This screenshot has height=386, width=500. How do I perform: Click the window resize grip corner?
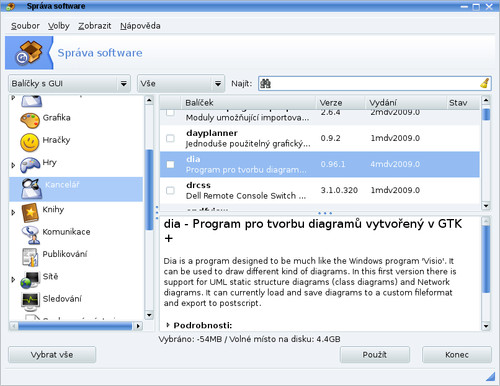(x=490, y=376)
